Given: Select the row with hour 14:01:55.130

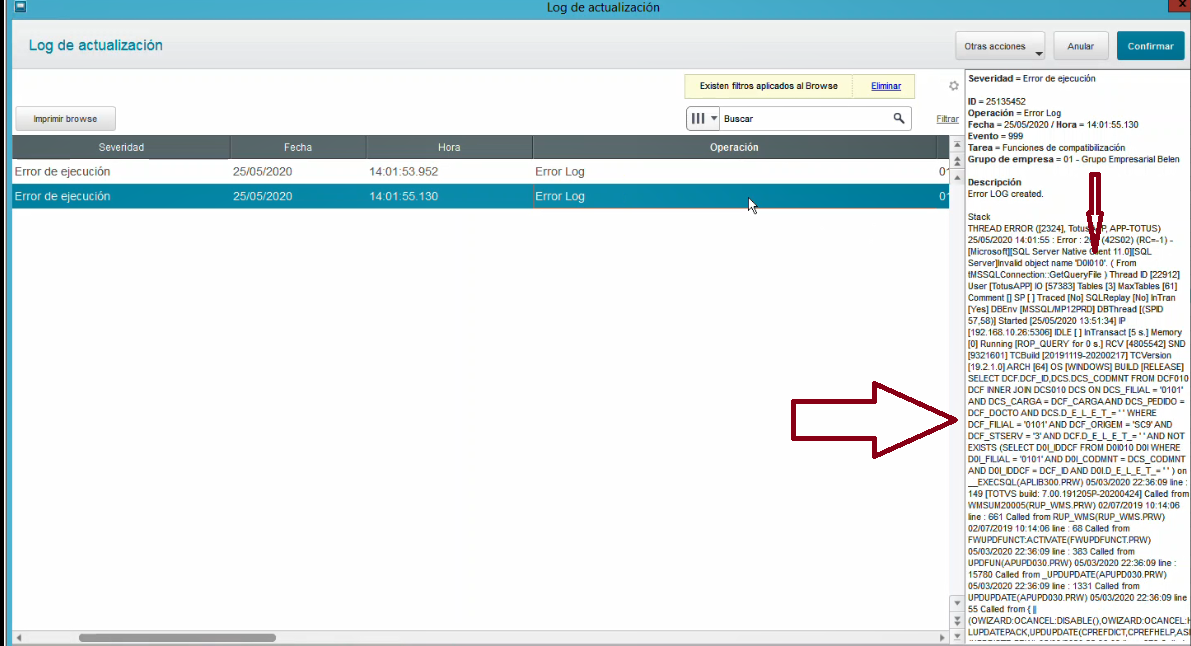Looking at the screenshot, I should coord(480,196).
